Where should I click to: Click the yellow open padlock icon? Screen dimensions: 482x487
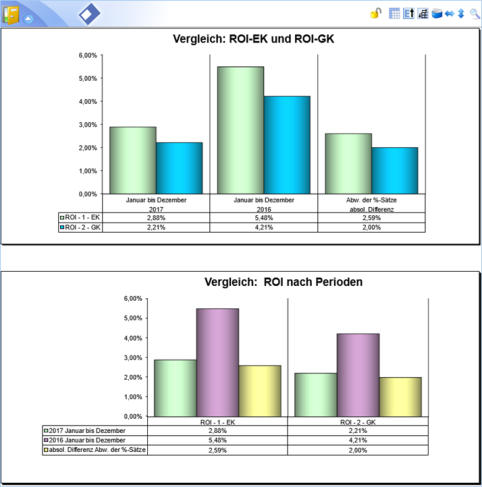(376, 13)
